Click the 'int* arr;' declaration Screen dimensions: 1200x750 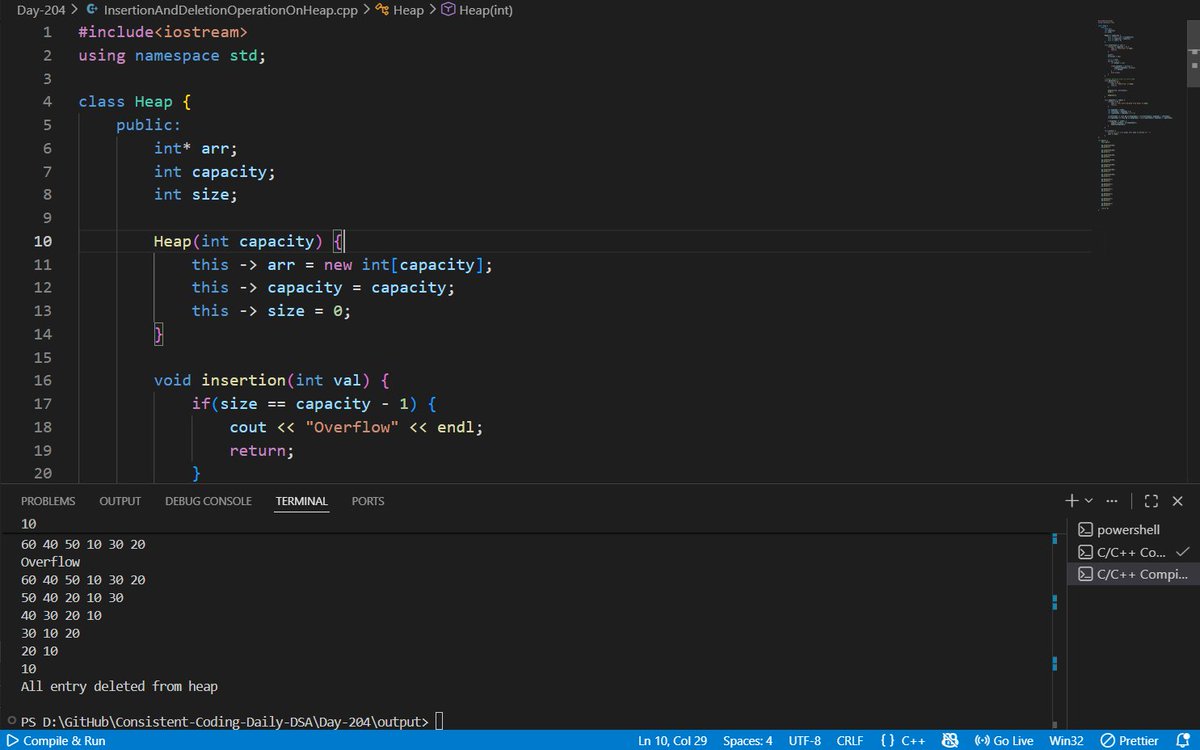(197, 148)
